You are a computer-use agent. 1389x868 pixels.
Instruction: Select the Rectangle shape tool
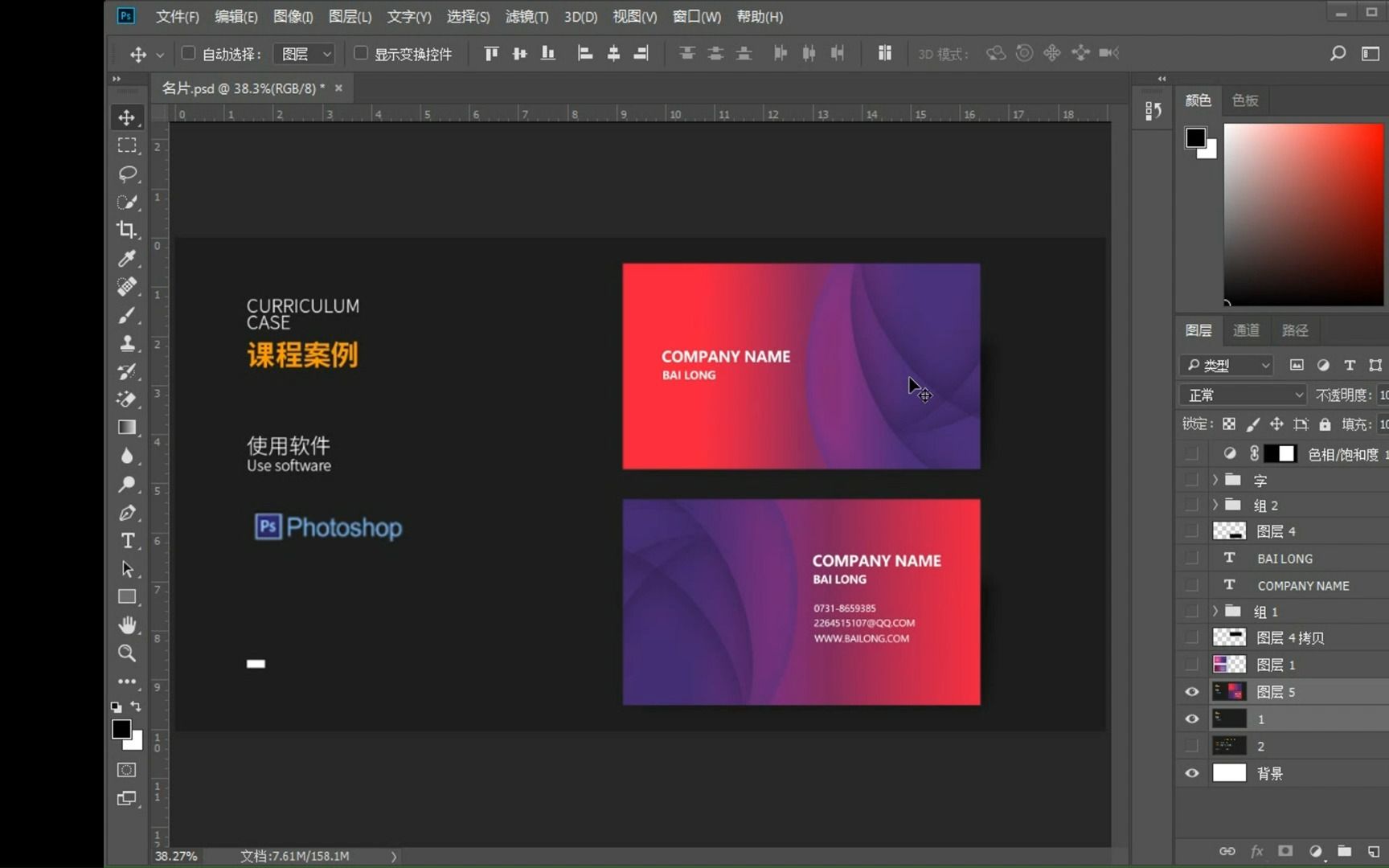(x=127, y=597)
